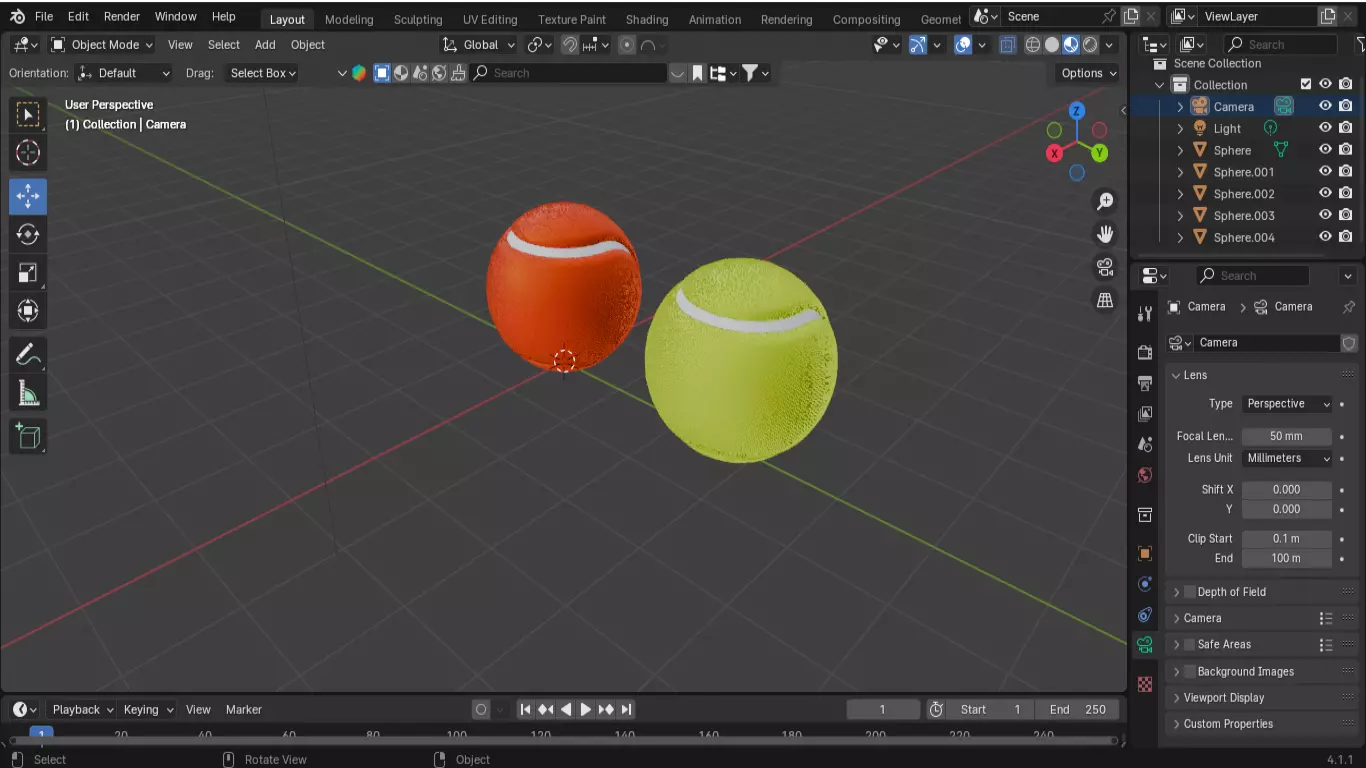Viewport: 1366px width, 768px height.
Task: Open the Object Mode dropdown
Action: click(x=102, y=45)
